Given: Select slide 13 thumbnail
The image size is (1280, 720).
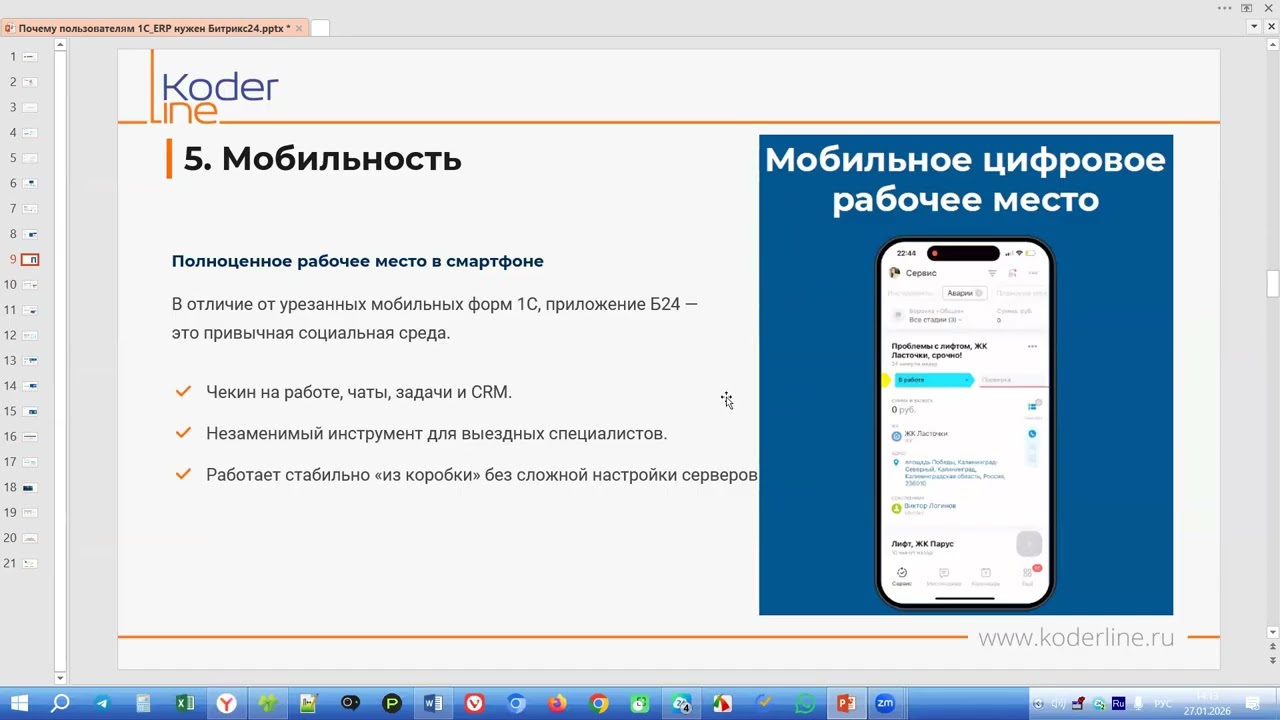Looking at the screenshot, I should click(x=30, y=361).
